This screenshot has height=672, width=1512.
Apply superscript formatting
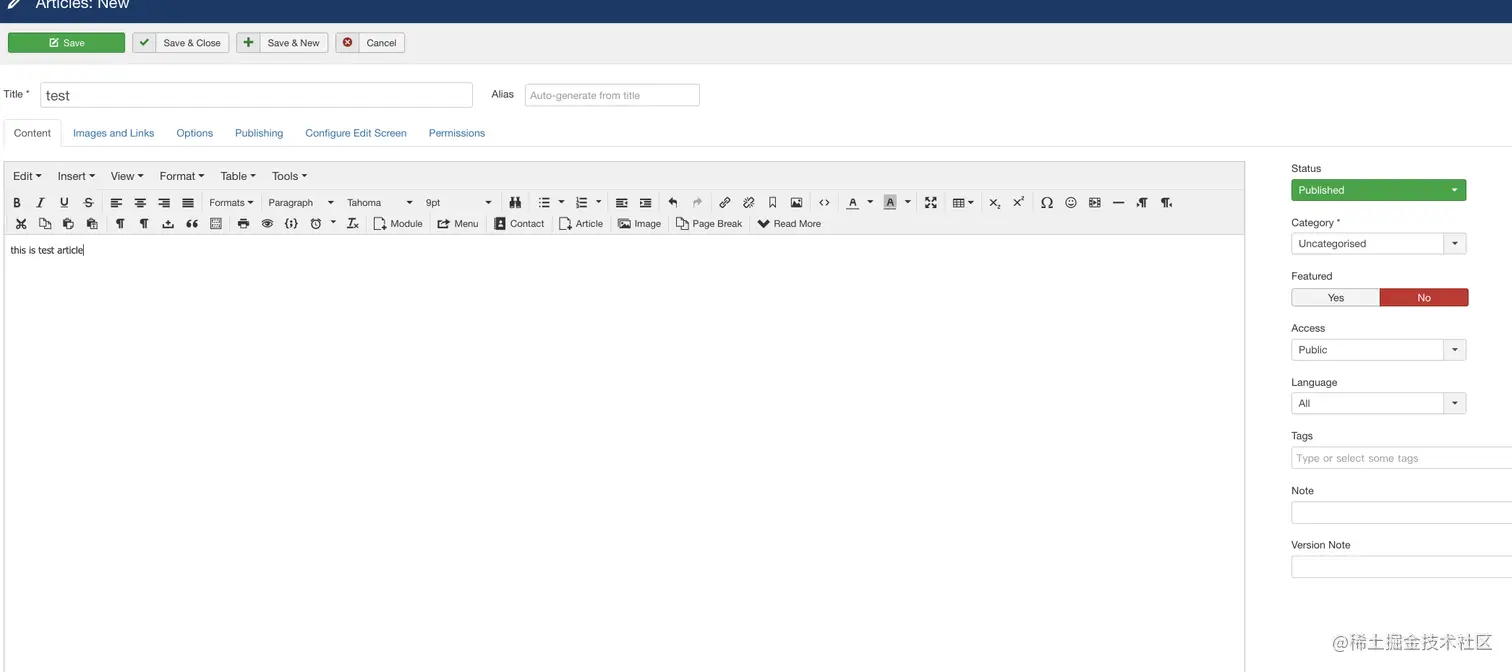point(1019,203)
